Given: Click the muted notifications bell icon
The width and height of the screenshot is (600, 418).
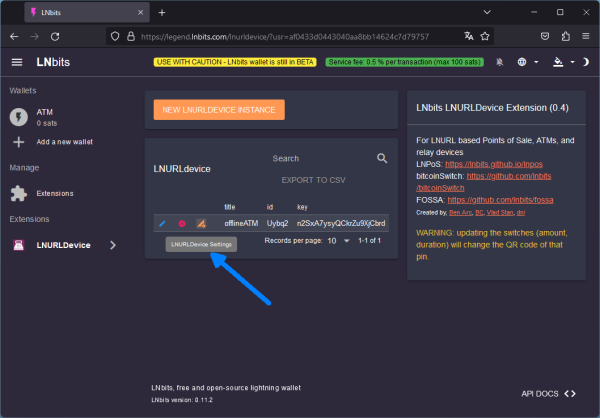Looking at the screenshot, I should coord(499,62).
